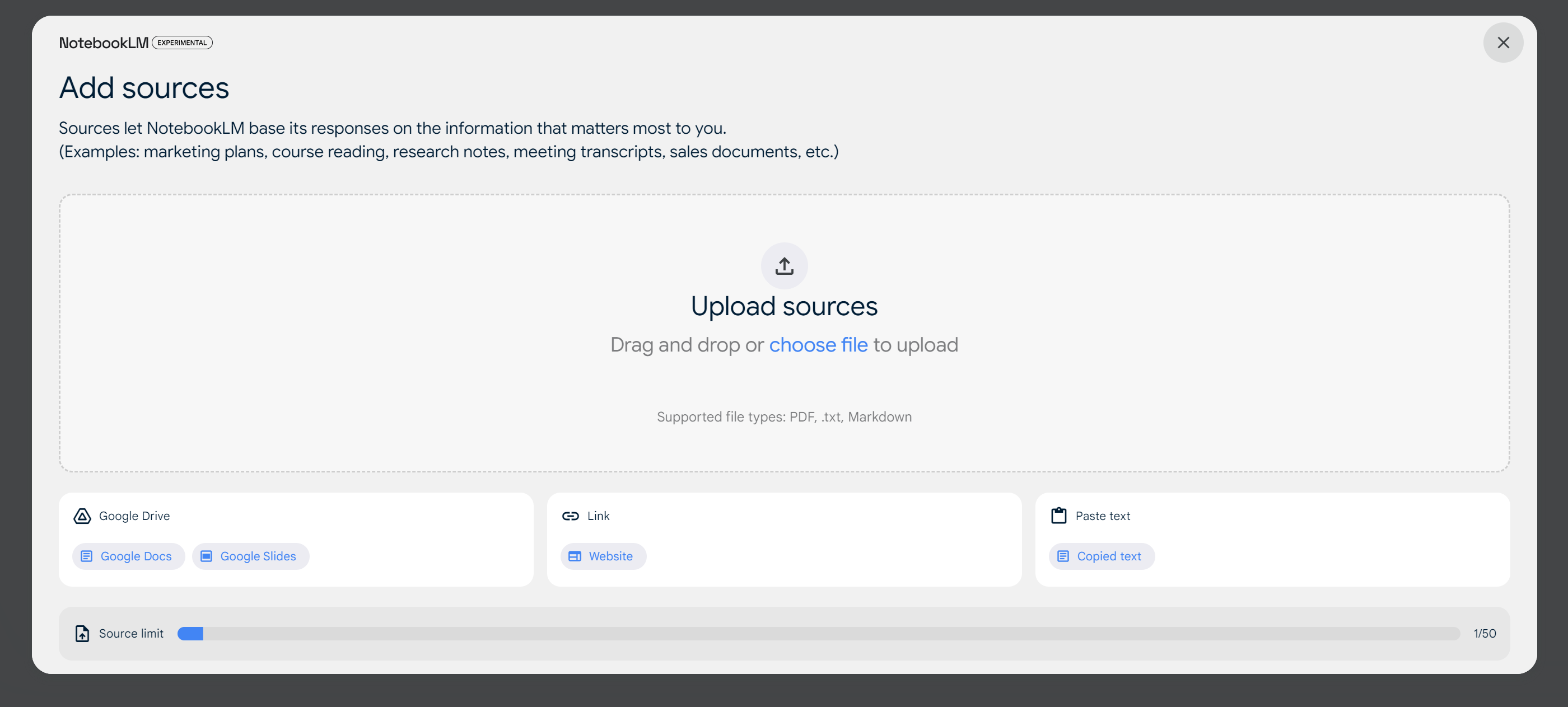
Task: Click the Experimental badge
Action: pos(182,43)
